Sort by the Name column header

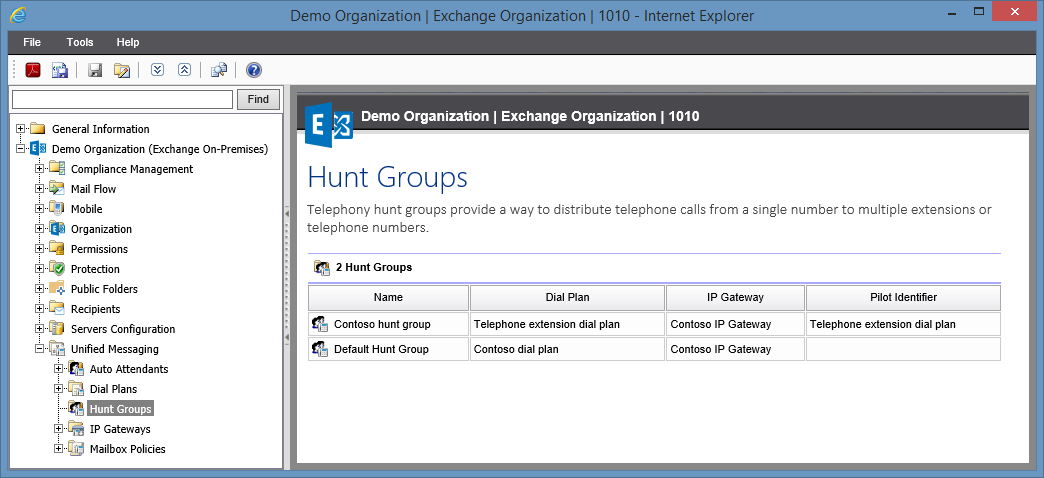click(388, 298)
